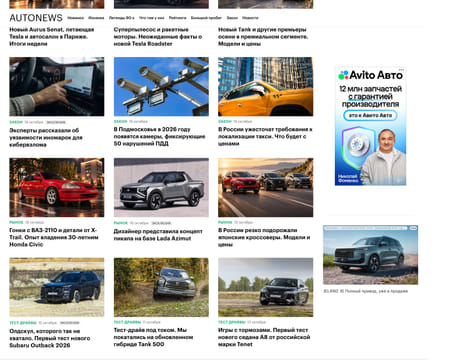Open the Новинки menu item
Viewport: 463px width, 360px height.
tap(75, 18)
